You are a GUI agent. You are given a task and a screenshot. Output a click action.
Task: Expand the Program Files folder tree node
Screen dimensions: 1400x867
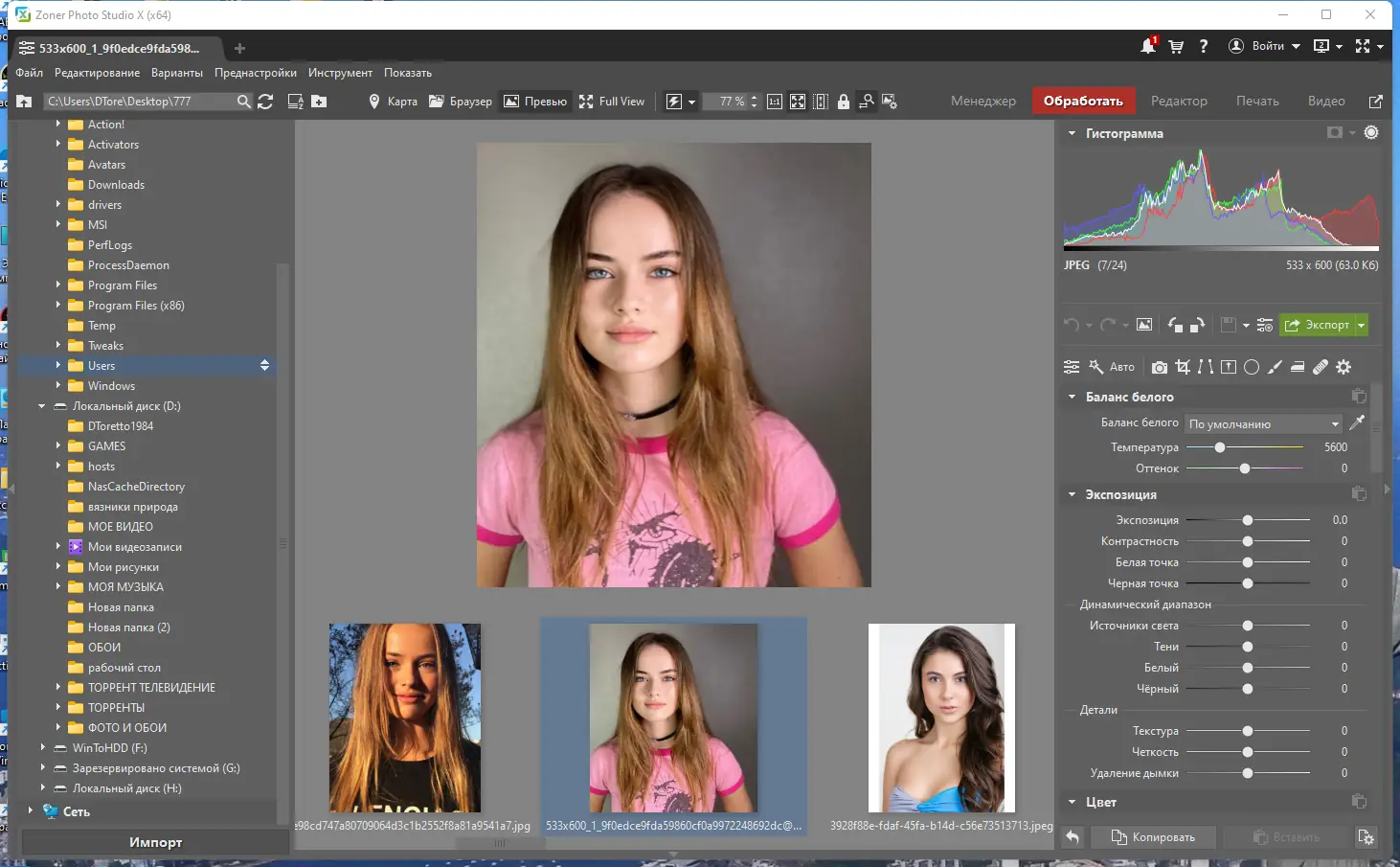click(x=57, y=285)
